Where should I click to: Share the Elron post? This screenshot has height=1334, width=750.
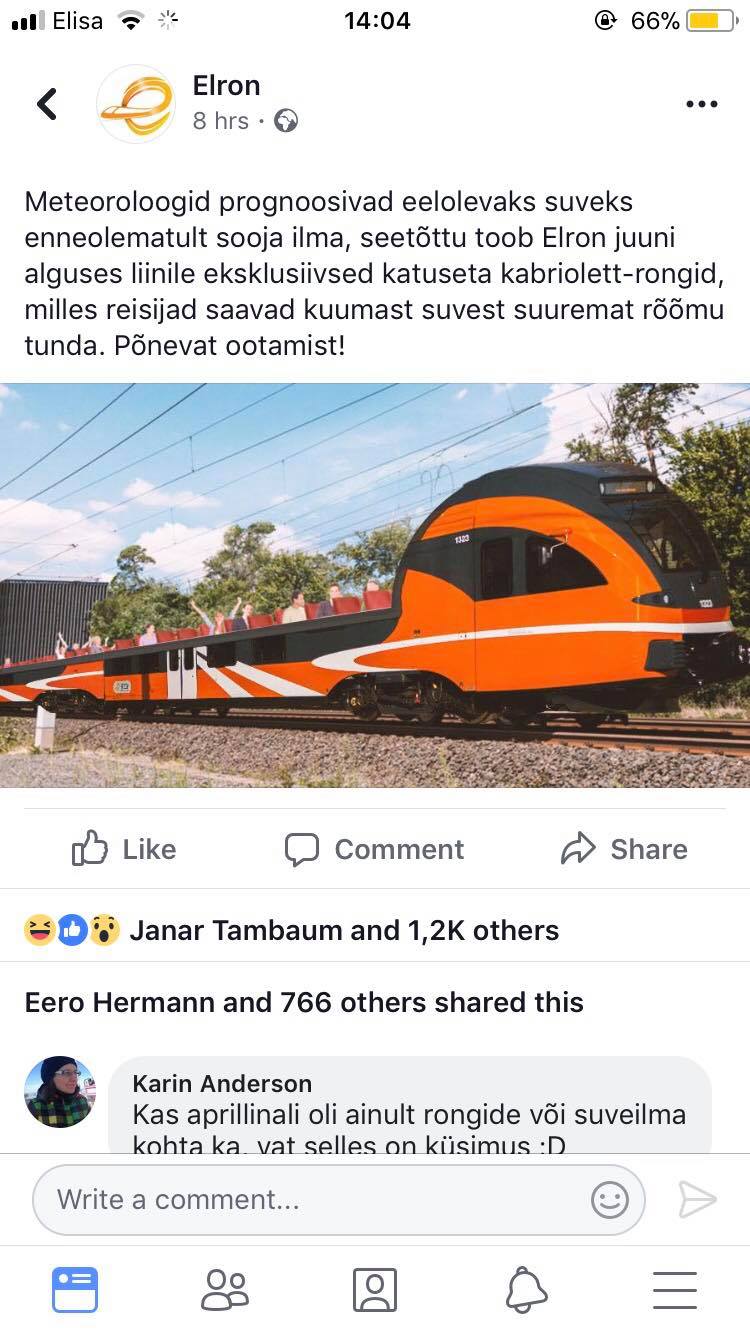624,849
